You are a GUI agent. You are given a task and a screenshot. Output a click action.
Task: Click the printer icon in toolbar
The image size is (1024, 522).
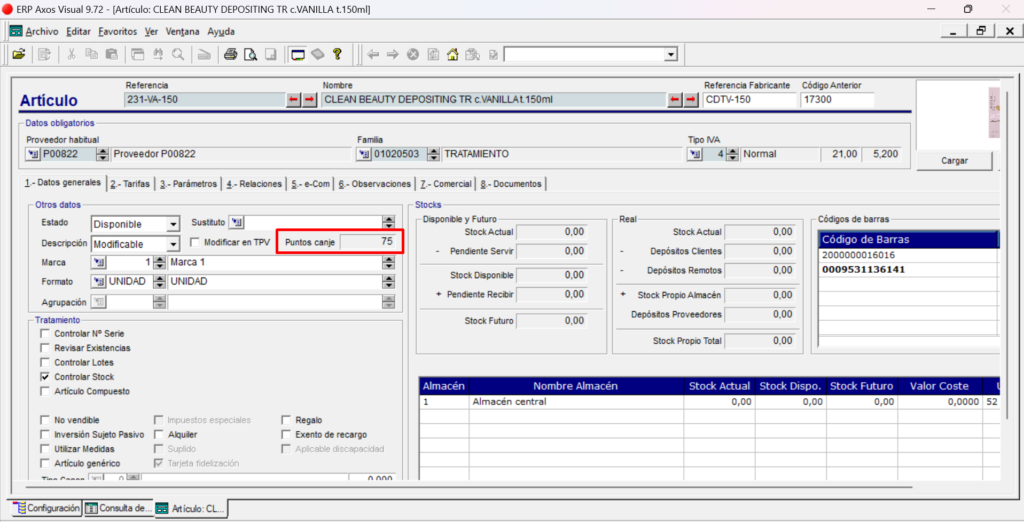[231, 55]
